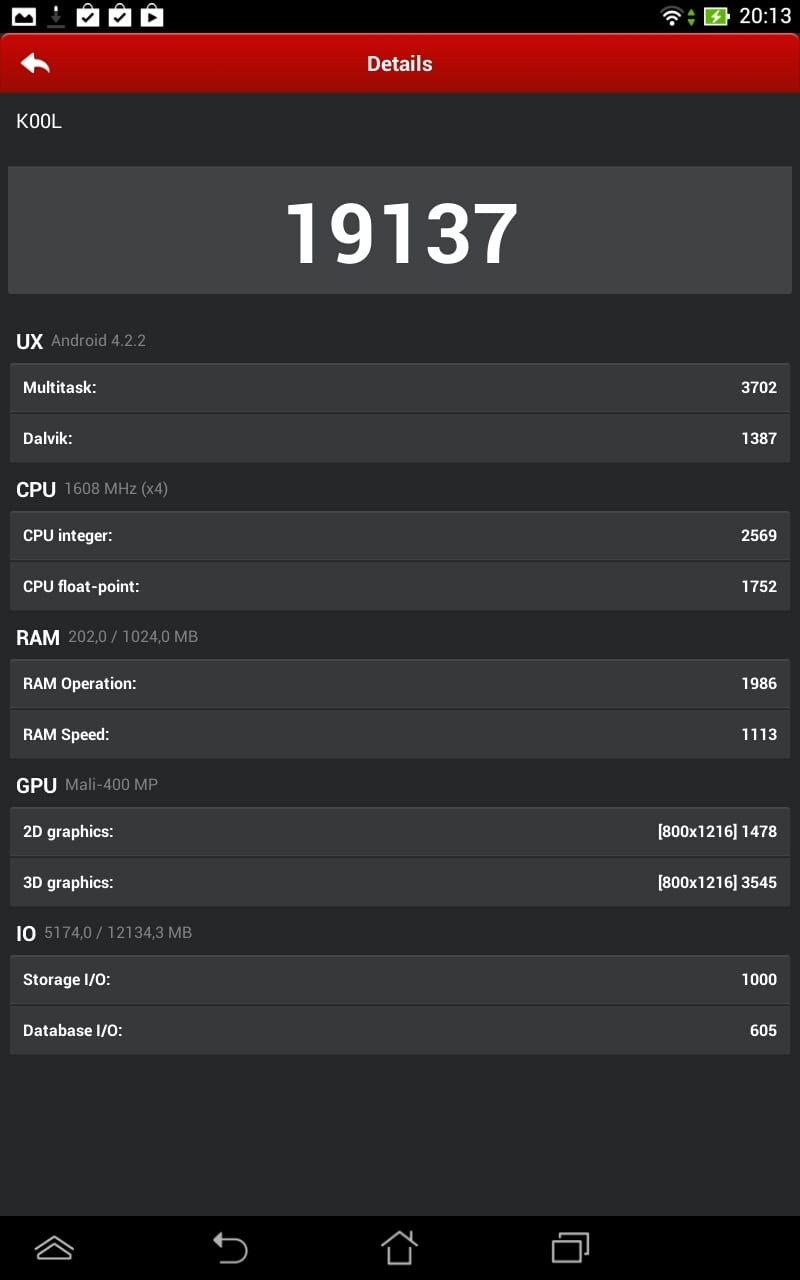Open the download notification icon
The image size is (800, 1280).
pos(56,15)
